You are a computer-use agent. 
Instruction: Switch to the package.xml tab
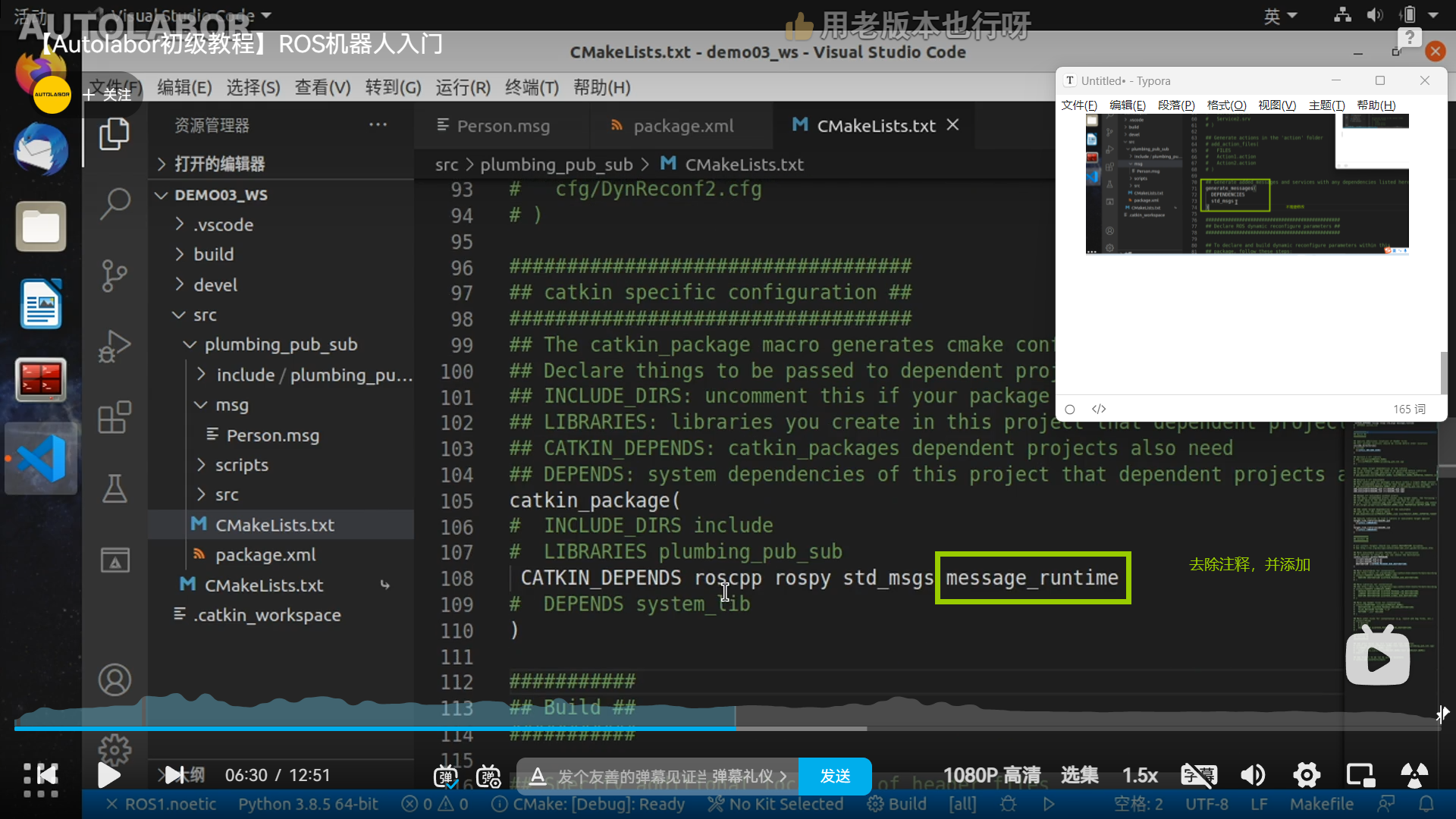(683, 126)
